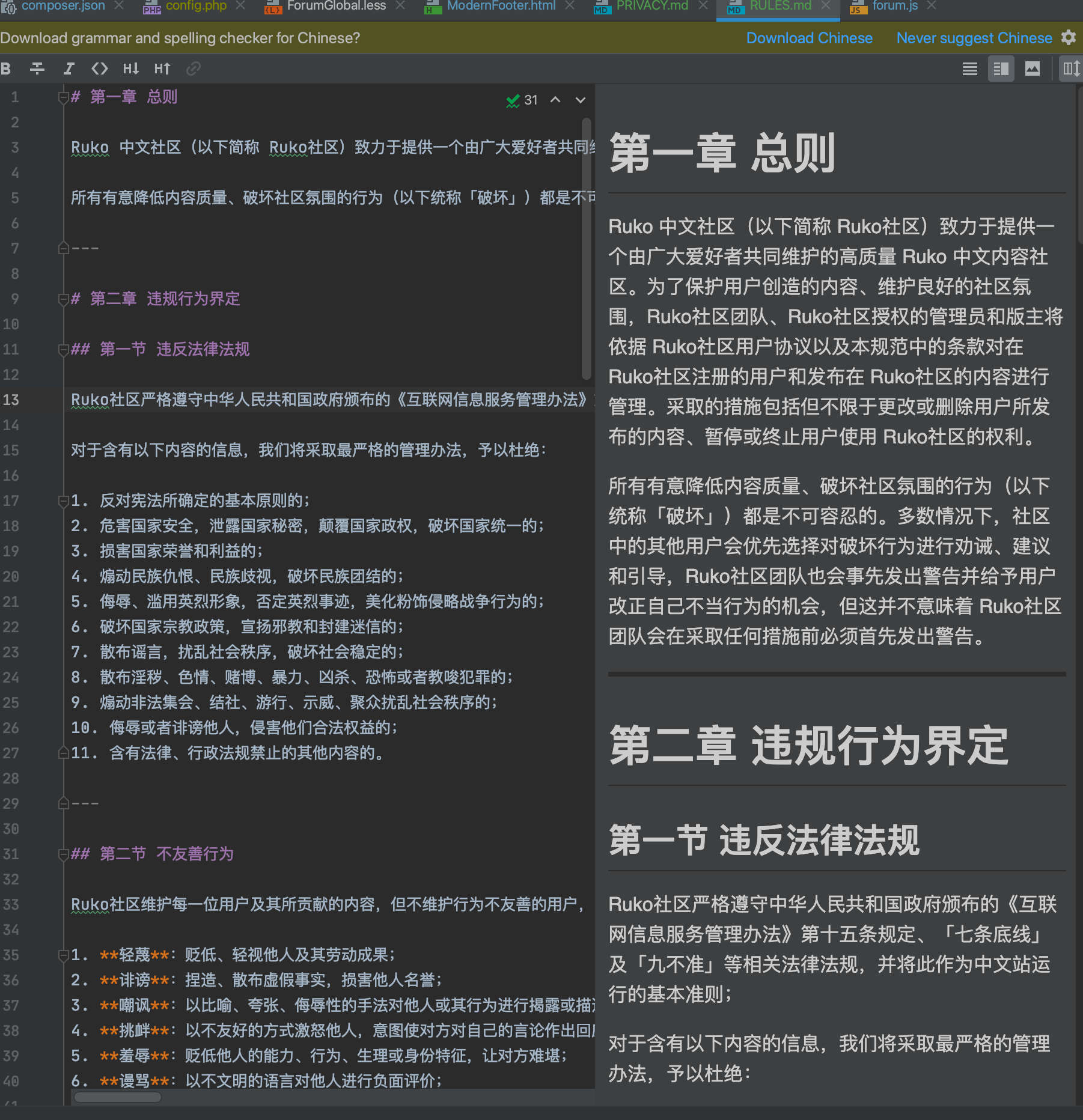The width and height of the screenshot is (1083, 1120).
Task: Click the editor vertical scrollbar thumb
Action: pos(587,249)
